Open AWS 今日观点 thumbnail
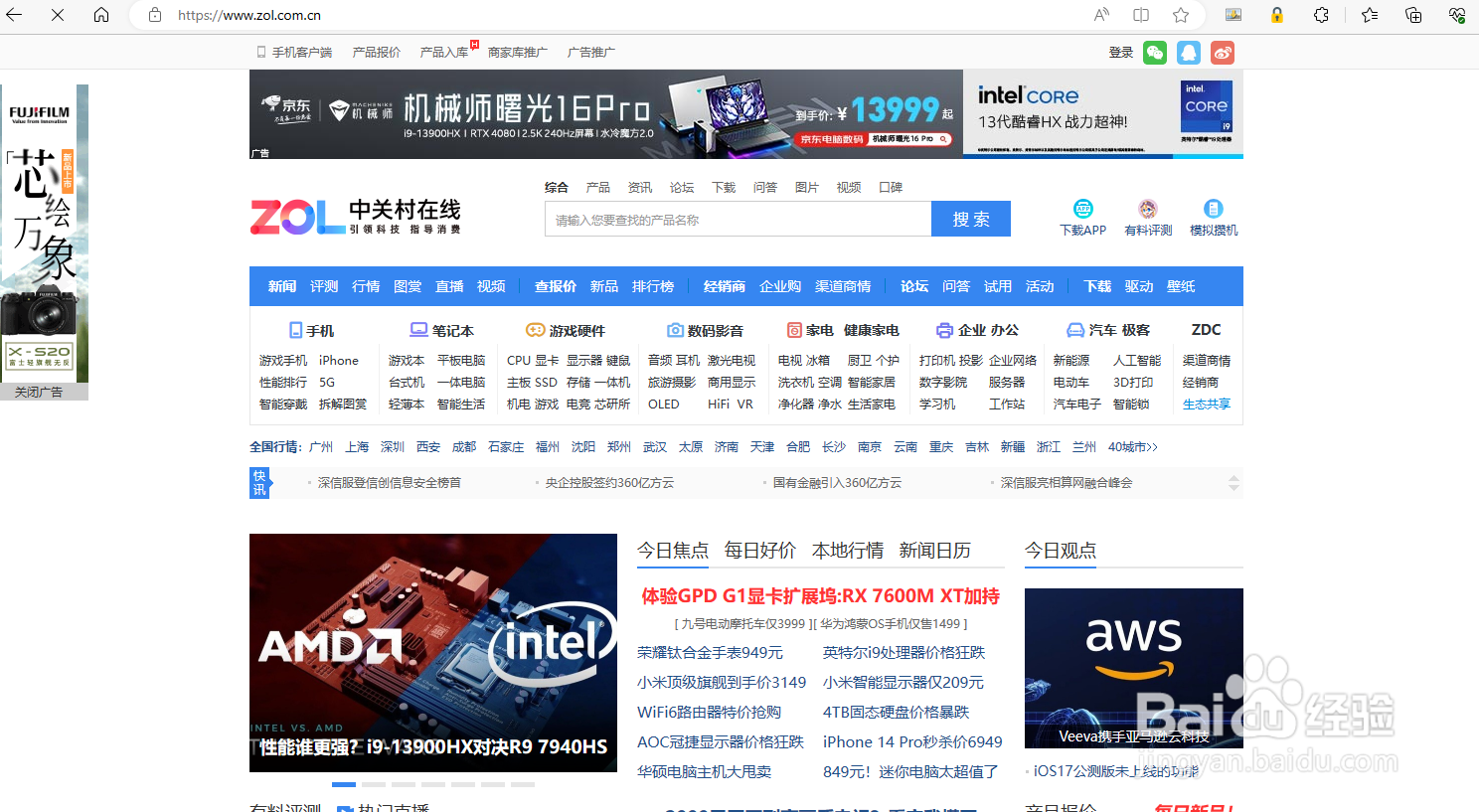 coord(1134,668)
